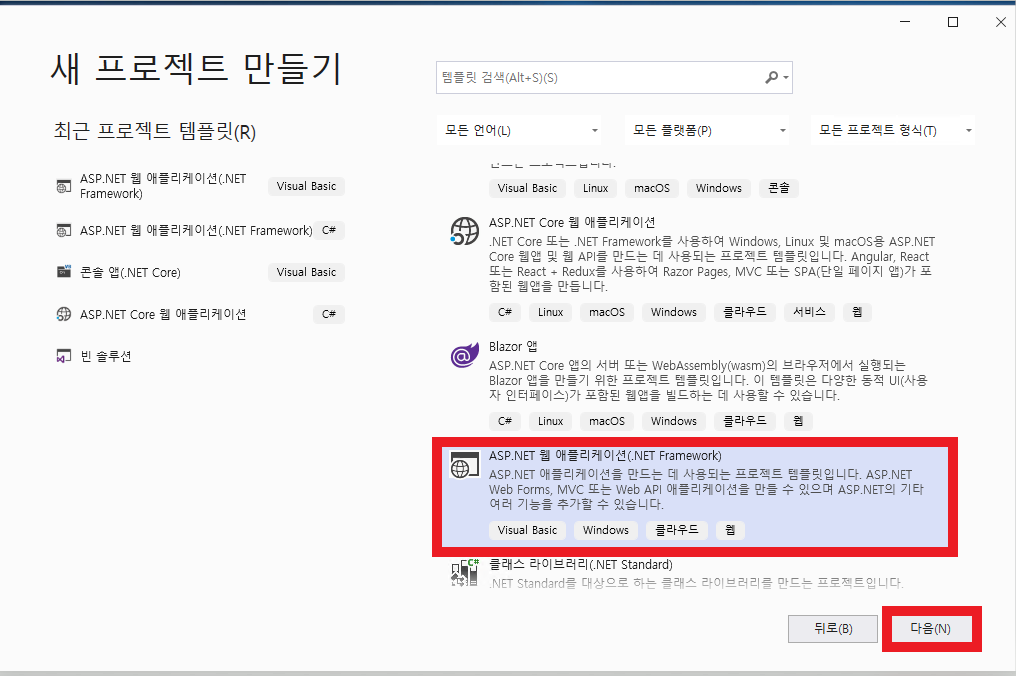Click icon of recent ASP.NET Core web app
Viewport: 1016px width, 676px height.
tap(64, 314)
